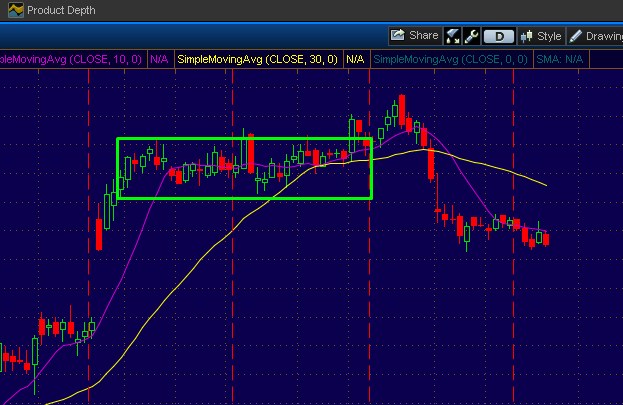Image resolution: width=623 pixels, height=405 pixels.
Task: Select the SimpleMovingAvg (CLOSE, 30, 0) label
Action: (x=257, y=60)
